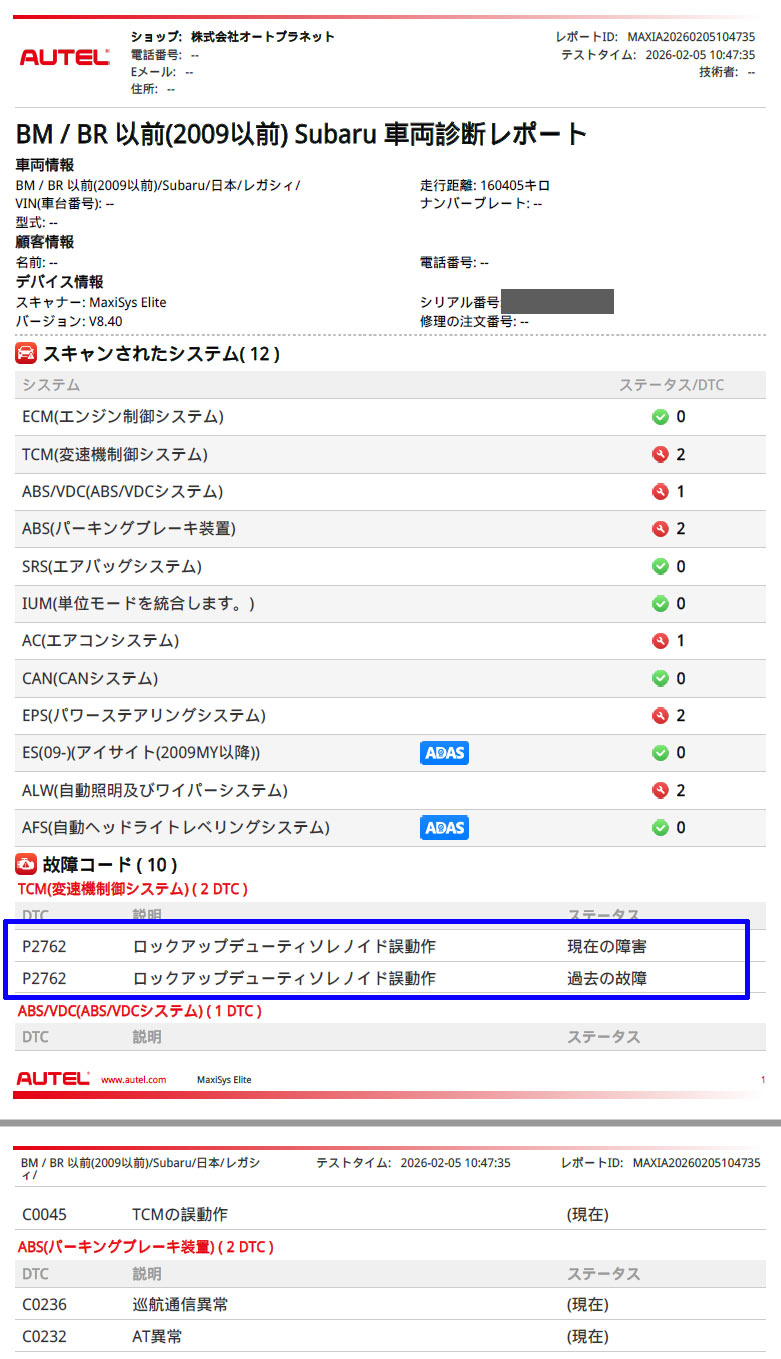Select the IUM(単位モードを統合します。) row label

pos(139,603)
